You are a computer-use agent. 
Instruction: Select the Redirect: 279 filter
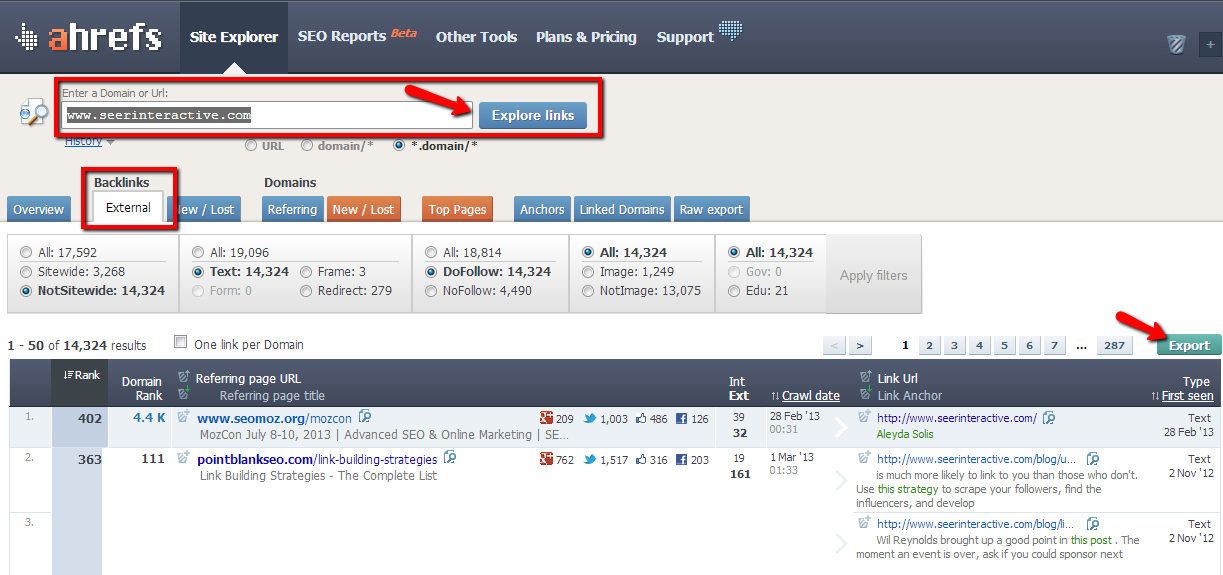(x=307, y=291)
